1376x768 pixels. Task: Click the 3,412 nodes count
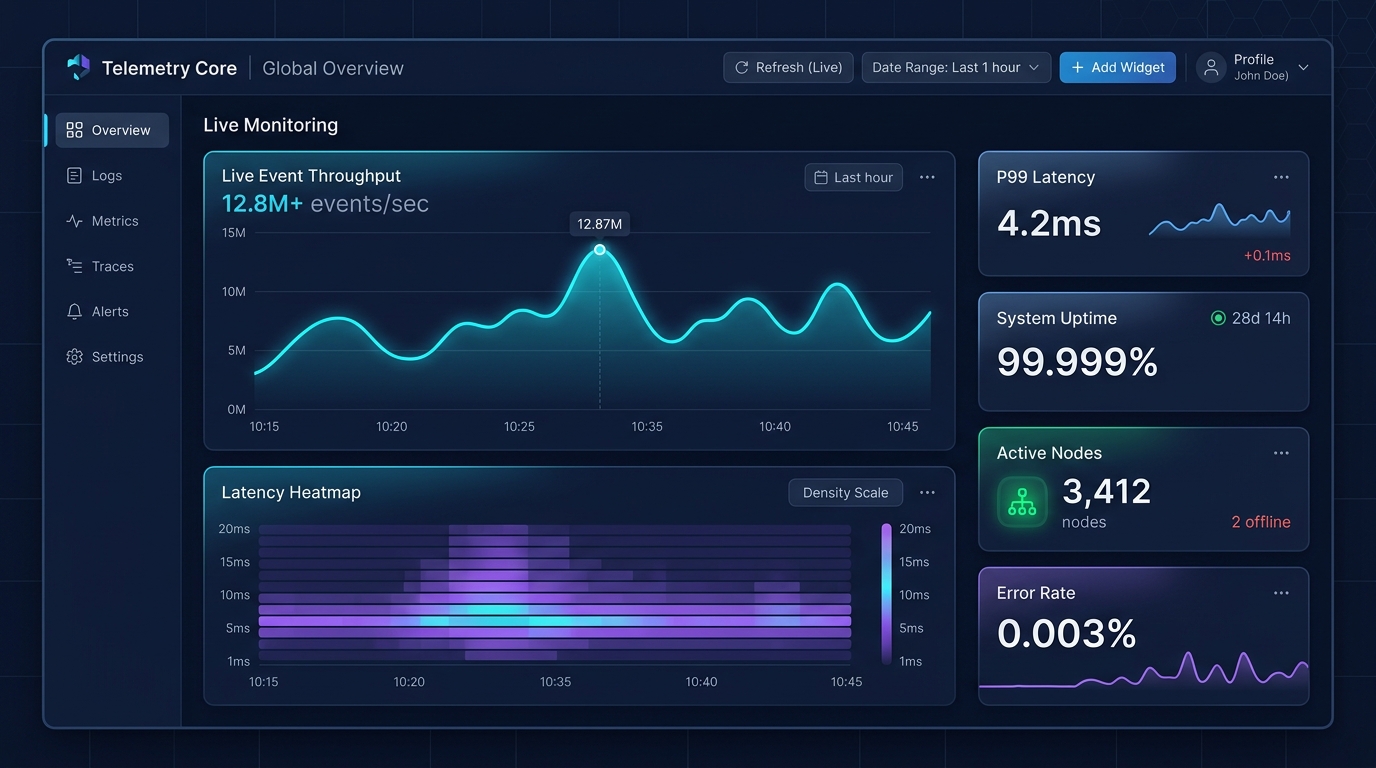[1106, 491]
